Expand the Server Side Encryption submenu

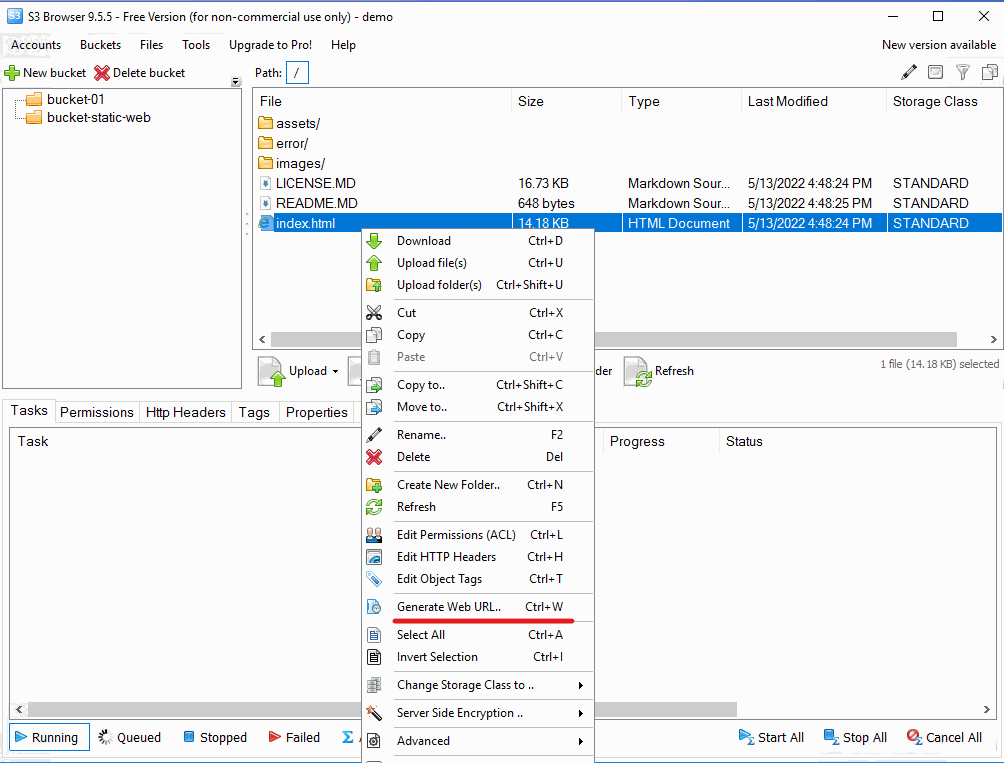pos(581,713)
